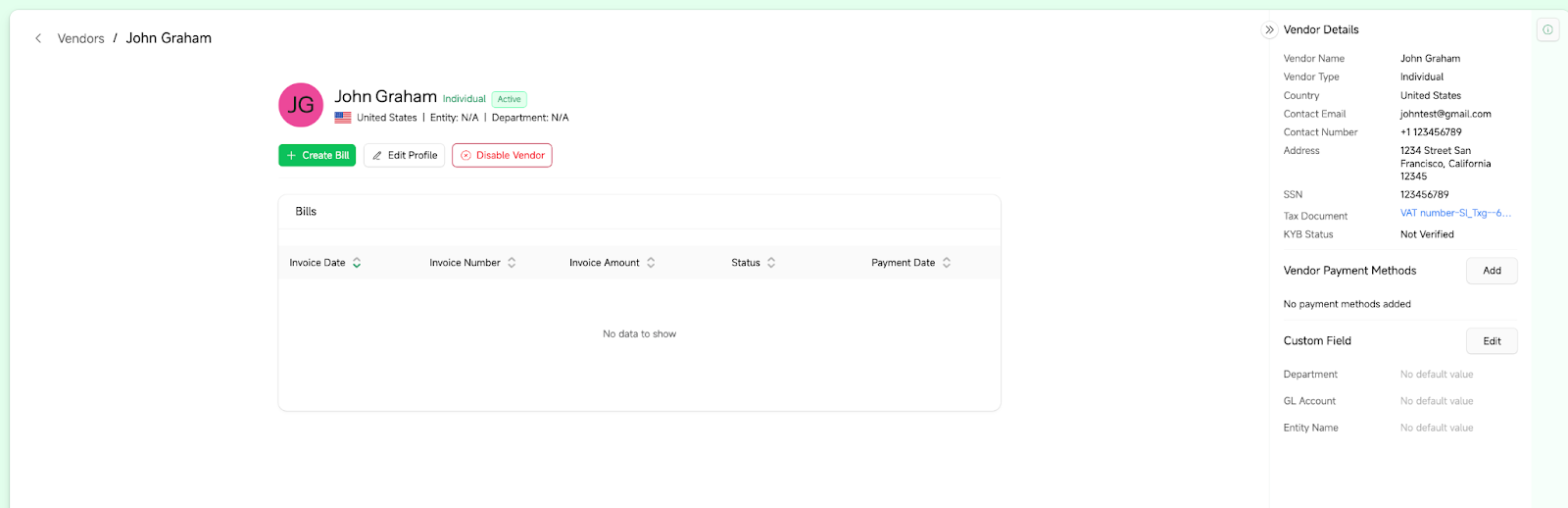The height and width of the screenshot is (508, 1568).
Task: Click the SSN value 123456789
Action: (x=1424, y=194)
